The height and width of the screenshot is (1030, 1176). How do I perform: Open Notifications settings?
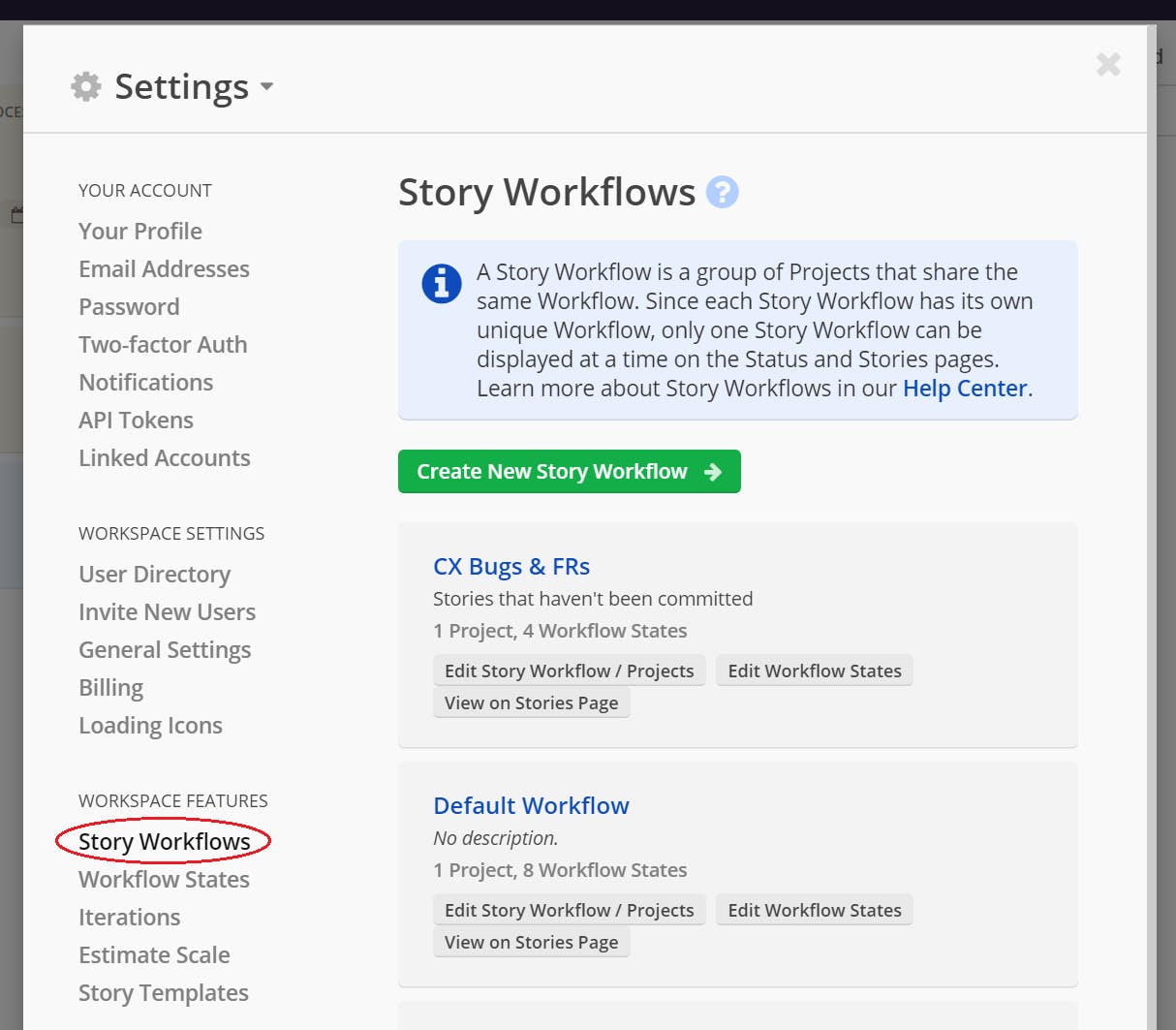pyautogui.click(x=145, y=382)
